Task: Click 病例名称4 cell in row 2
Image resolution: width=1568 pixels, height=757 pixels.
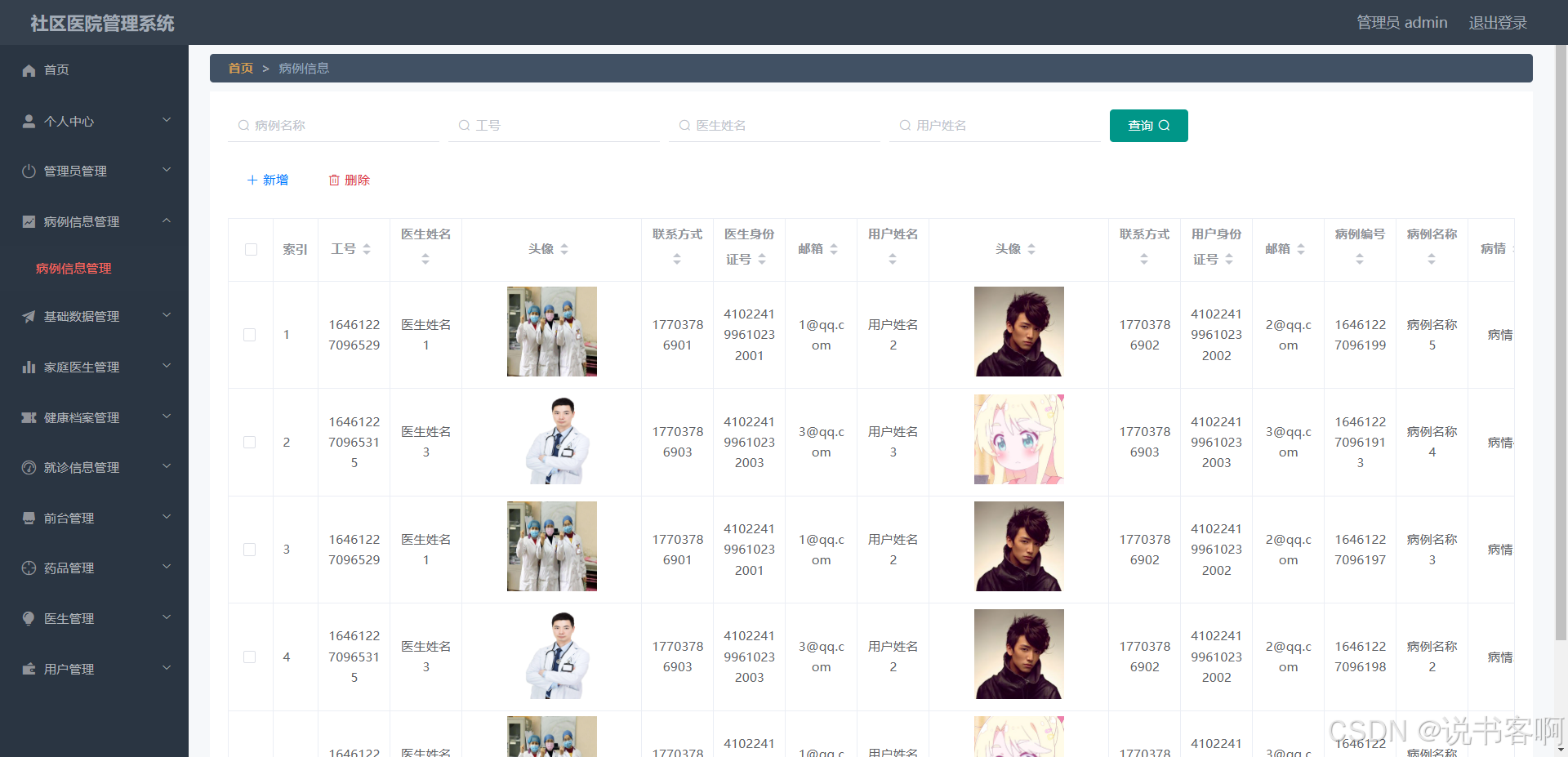Action: coord(1432,442)
